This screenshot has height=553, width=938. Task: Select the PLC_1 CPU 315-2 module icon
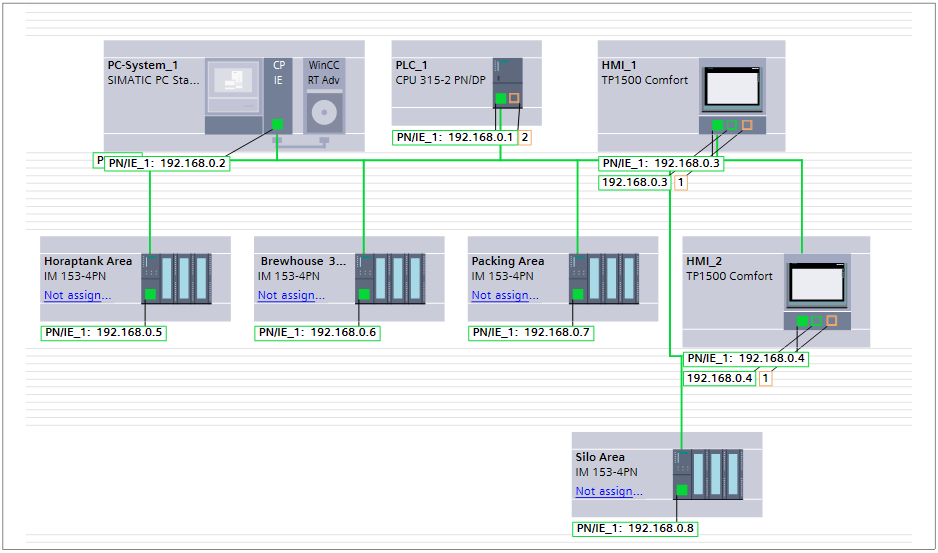click(x=507, y=83)
